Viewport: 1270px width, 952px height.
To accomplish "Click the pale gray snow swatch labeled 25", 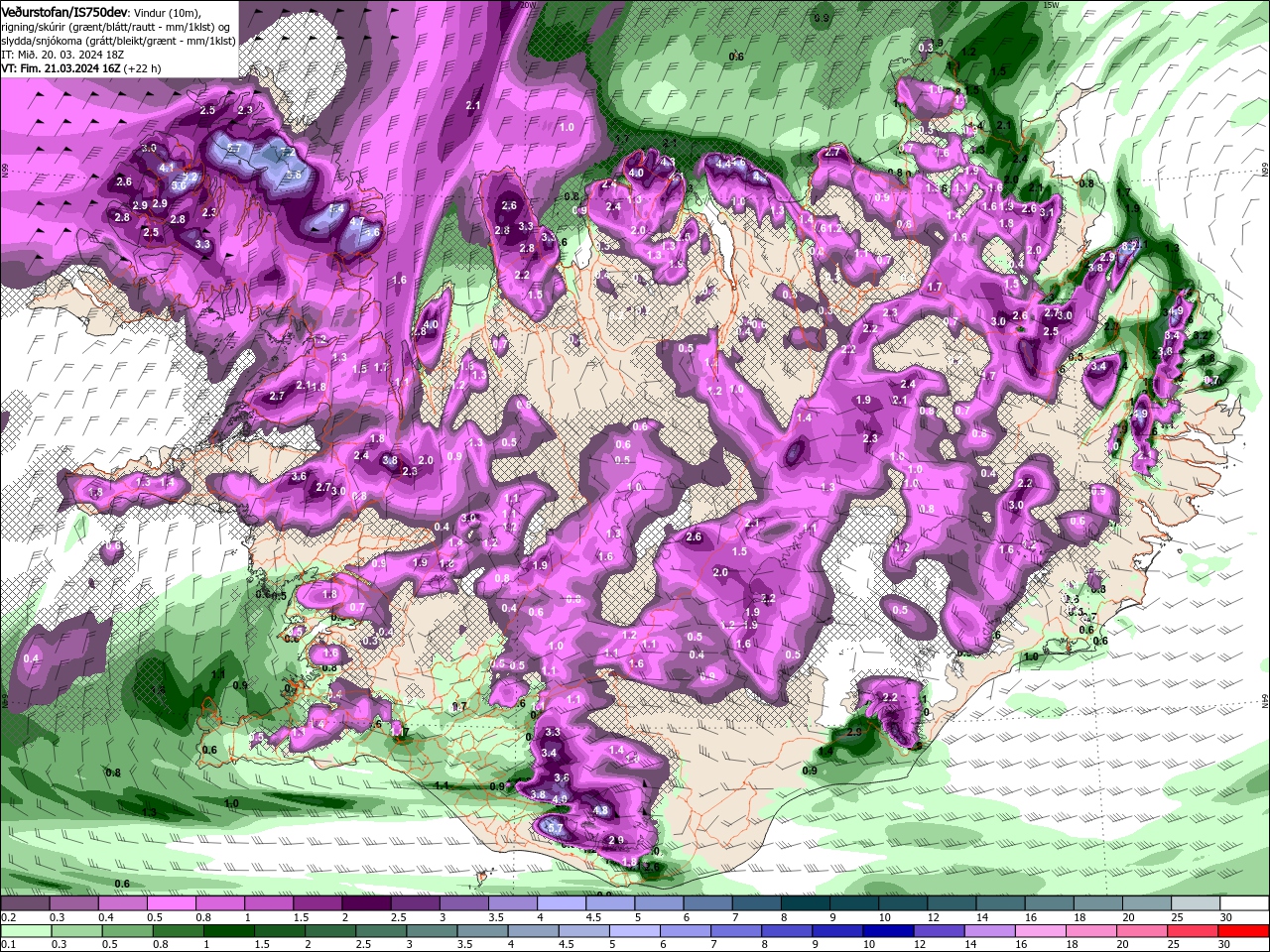I will [x=1197, y=903].
